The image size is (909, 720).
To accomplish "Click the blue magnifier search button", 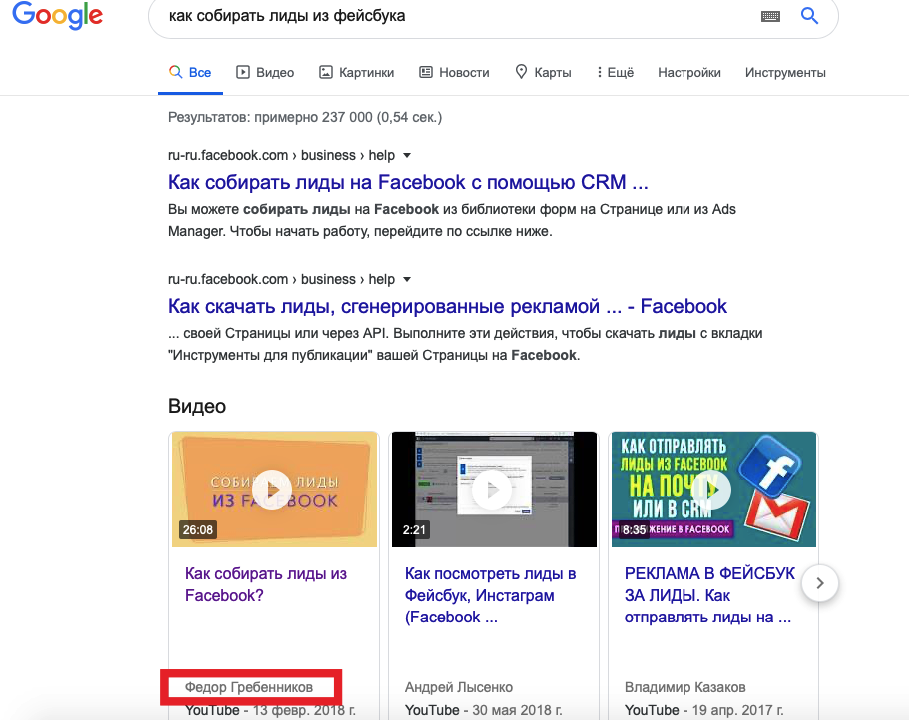I will tap(809, 16).
